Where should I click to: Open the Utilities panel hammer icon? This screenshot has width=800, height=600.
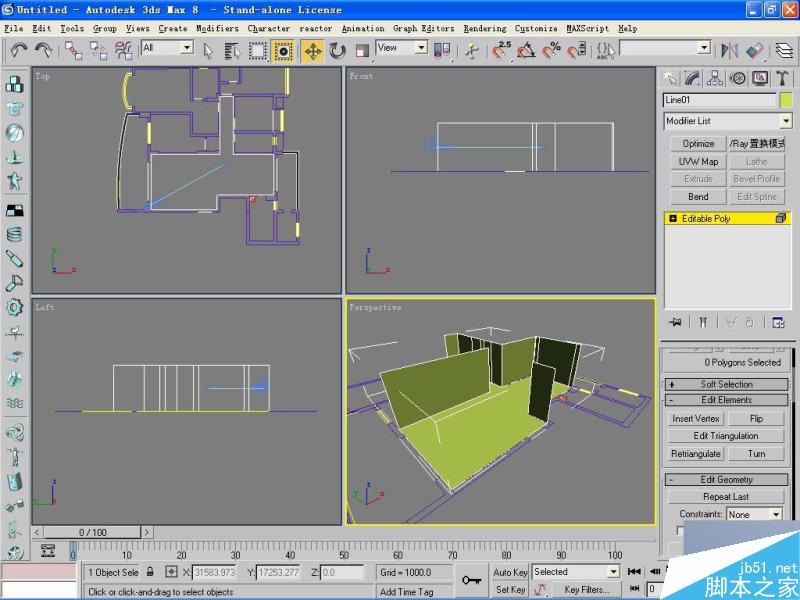click(x=783, y=78)
